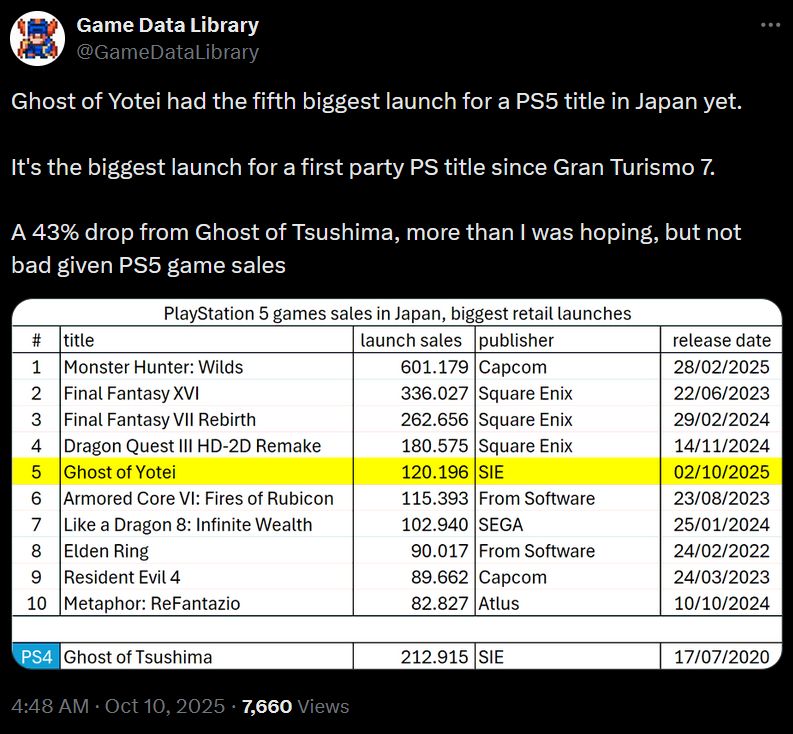Click the tweet's first line about Ghost of Yotei

(x=376, y=101)
